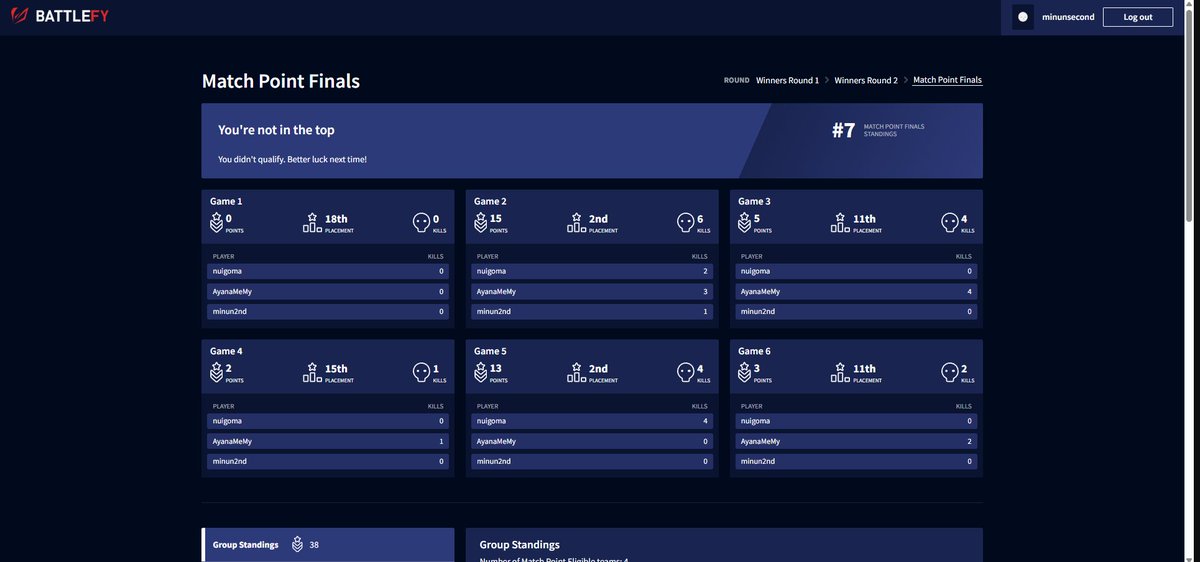Click the Game 6 points badge icon
The height and width of the screenshot is (562, 1200).
pos(744,372)
